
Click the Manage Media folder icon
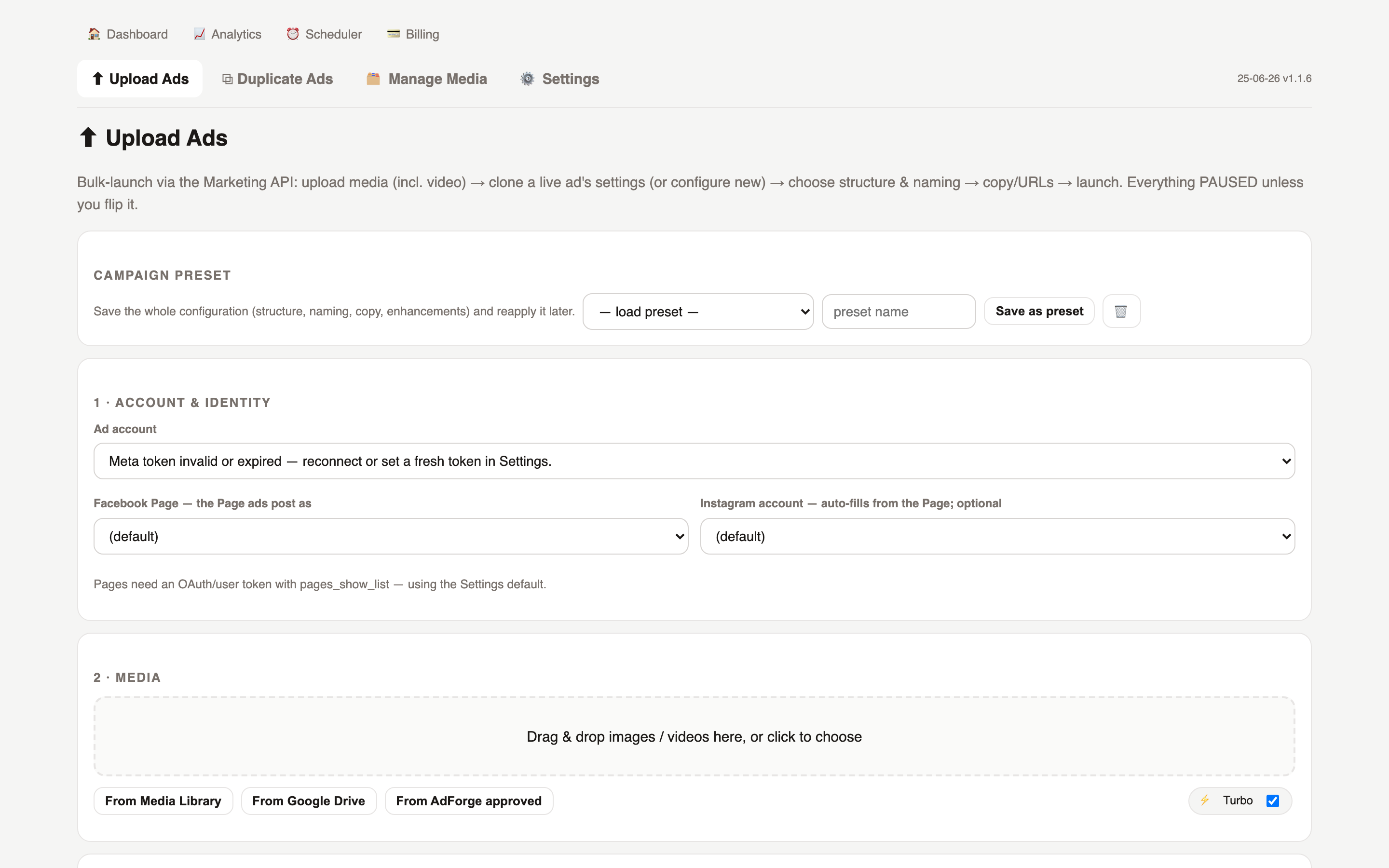[x=373, y=79]
